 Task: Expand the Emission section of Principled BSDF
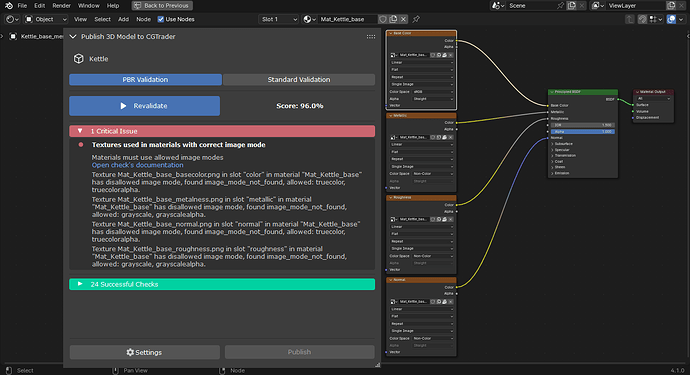552,173
